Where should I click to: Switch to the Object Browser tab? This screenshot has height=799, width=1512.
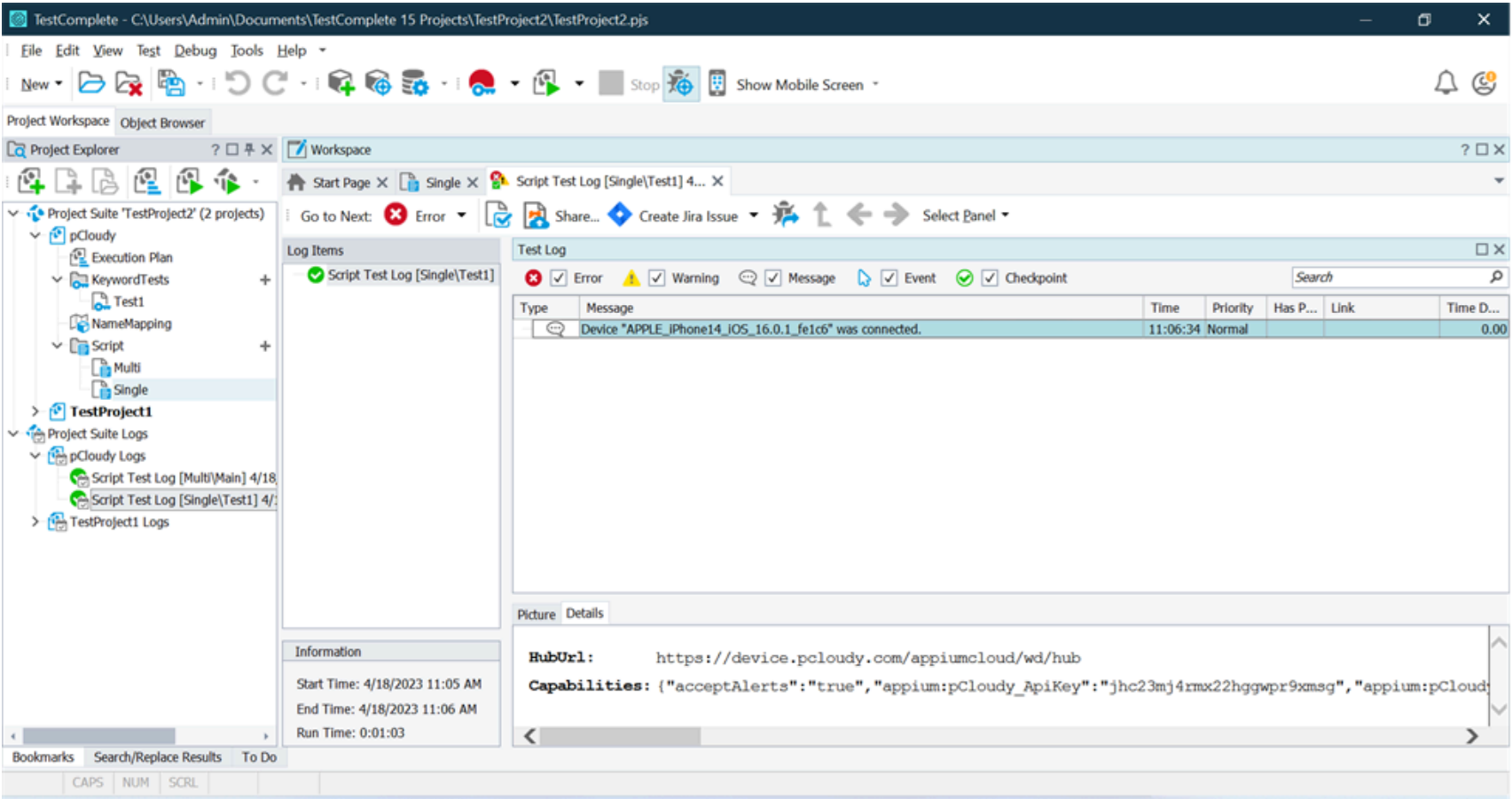(162, 122)
